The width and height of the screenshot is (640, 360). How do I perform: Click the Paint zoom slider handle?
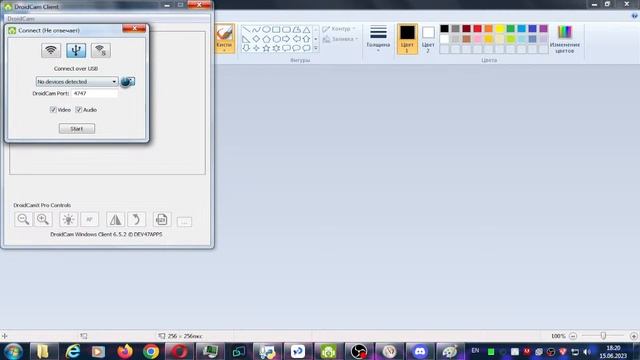(x=603, y=336)
